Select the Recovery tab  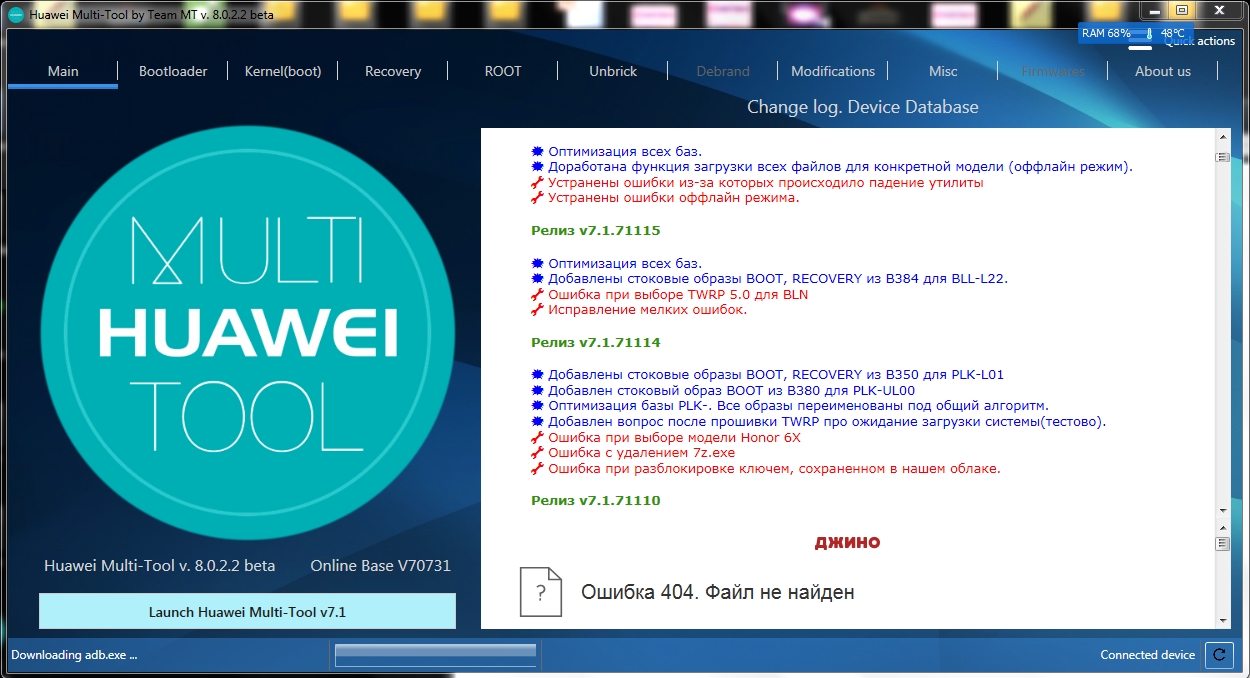click(x=393, y=71)
